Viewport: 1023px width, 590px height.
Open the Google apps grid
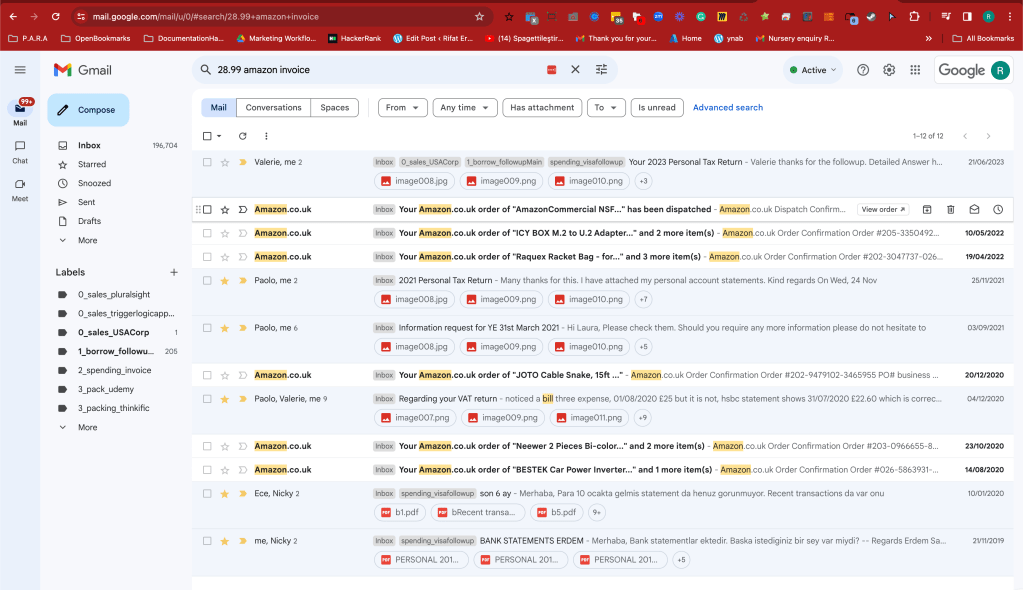click(915, 70)
